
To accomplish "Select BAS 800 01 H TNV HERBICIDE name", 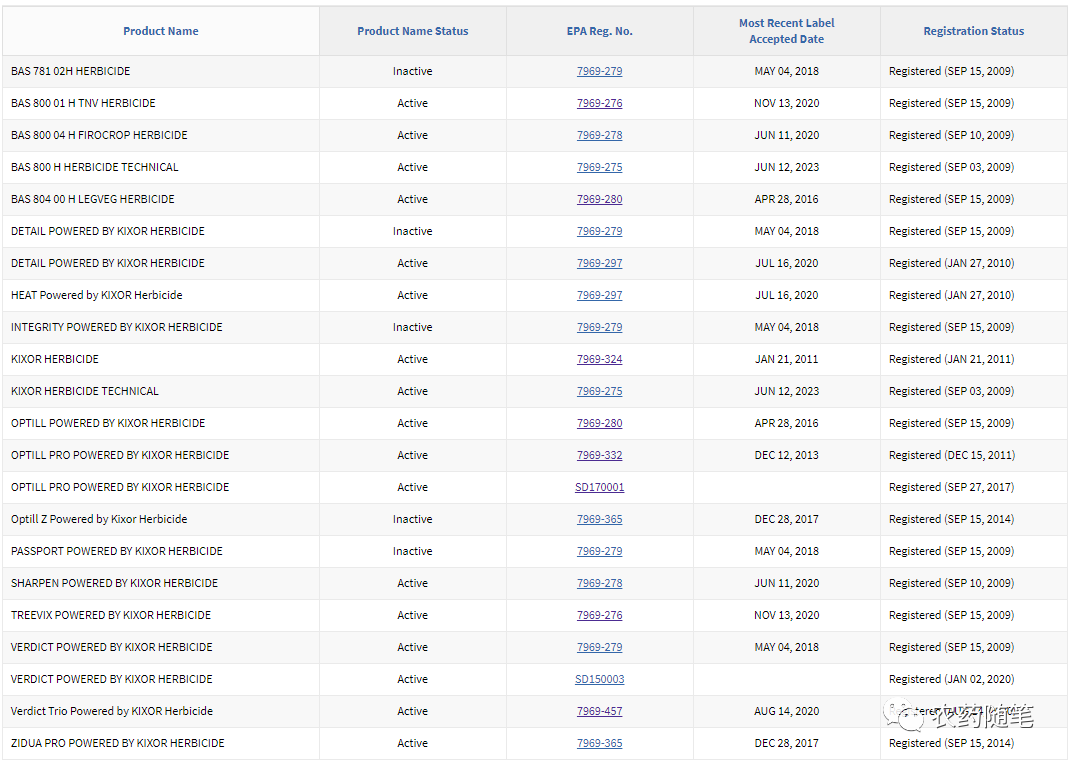I will click(83, 103).
